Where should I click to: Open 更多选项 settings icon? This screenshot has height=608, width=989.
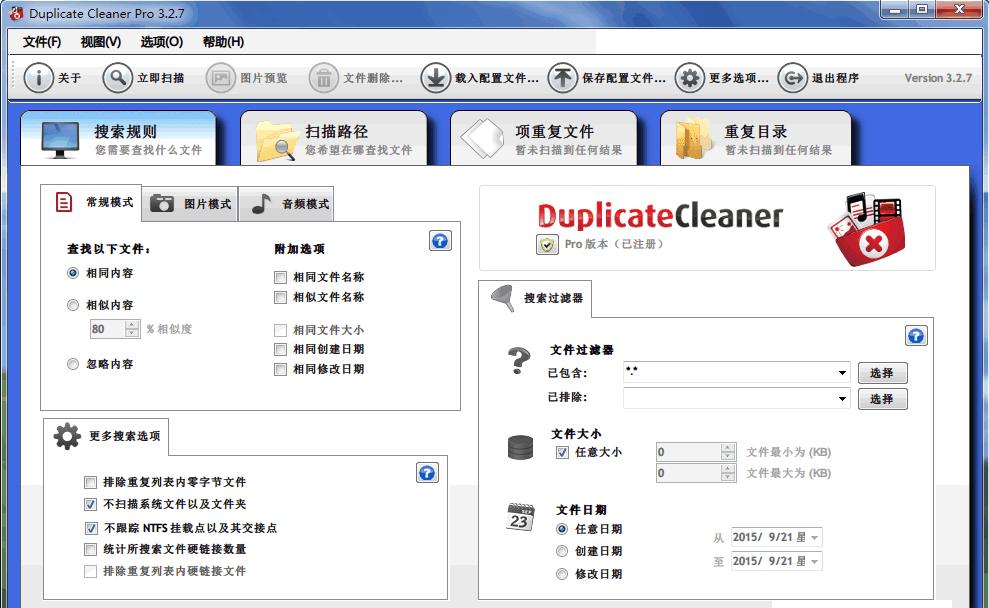tap(687, 77)
